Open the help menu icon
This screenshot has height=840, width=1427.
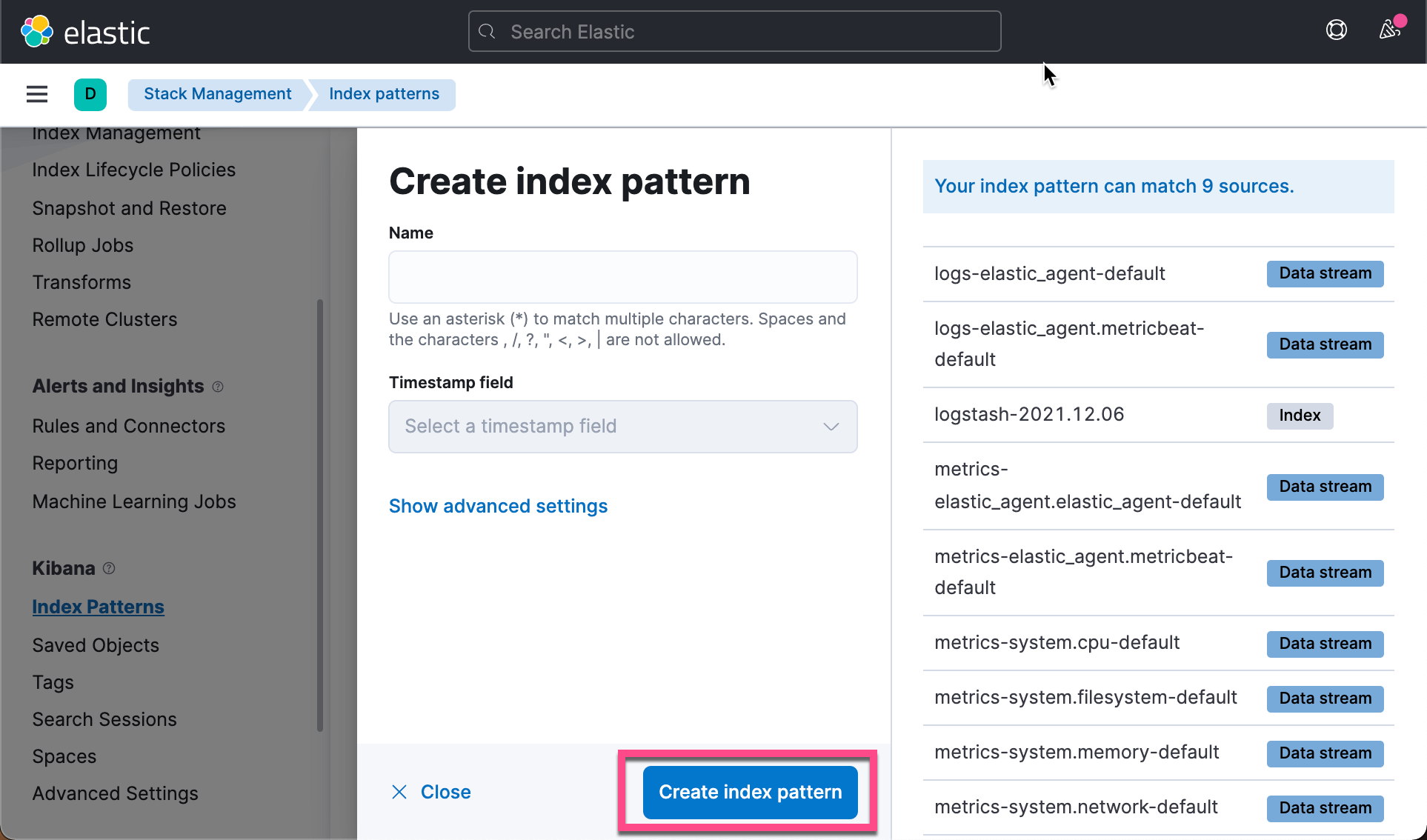tap(1337, 30)
